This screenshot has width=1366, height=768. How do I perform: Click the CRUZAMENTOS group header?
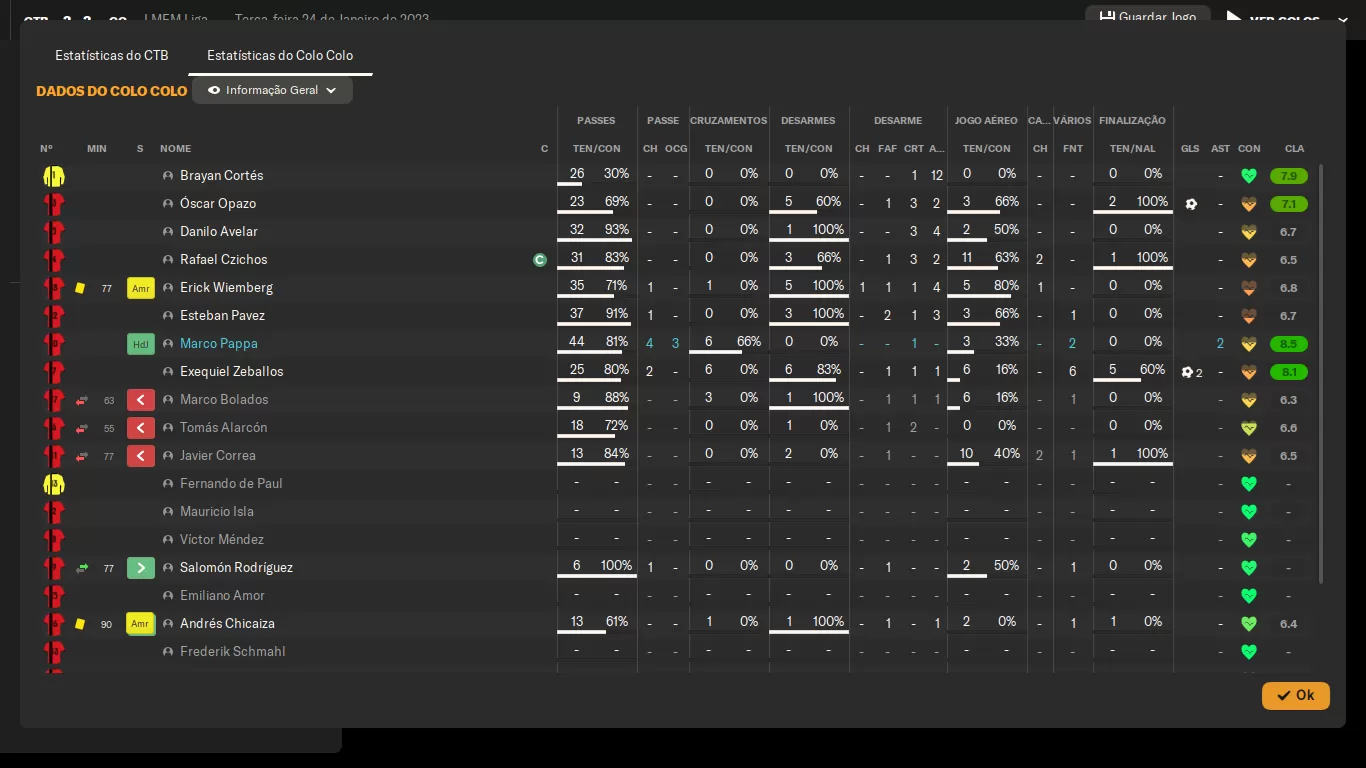[729, 121]
